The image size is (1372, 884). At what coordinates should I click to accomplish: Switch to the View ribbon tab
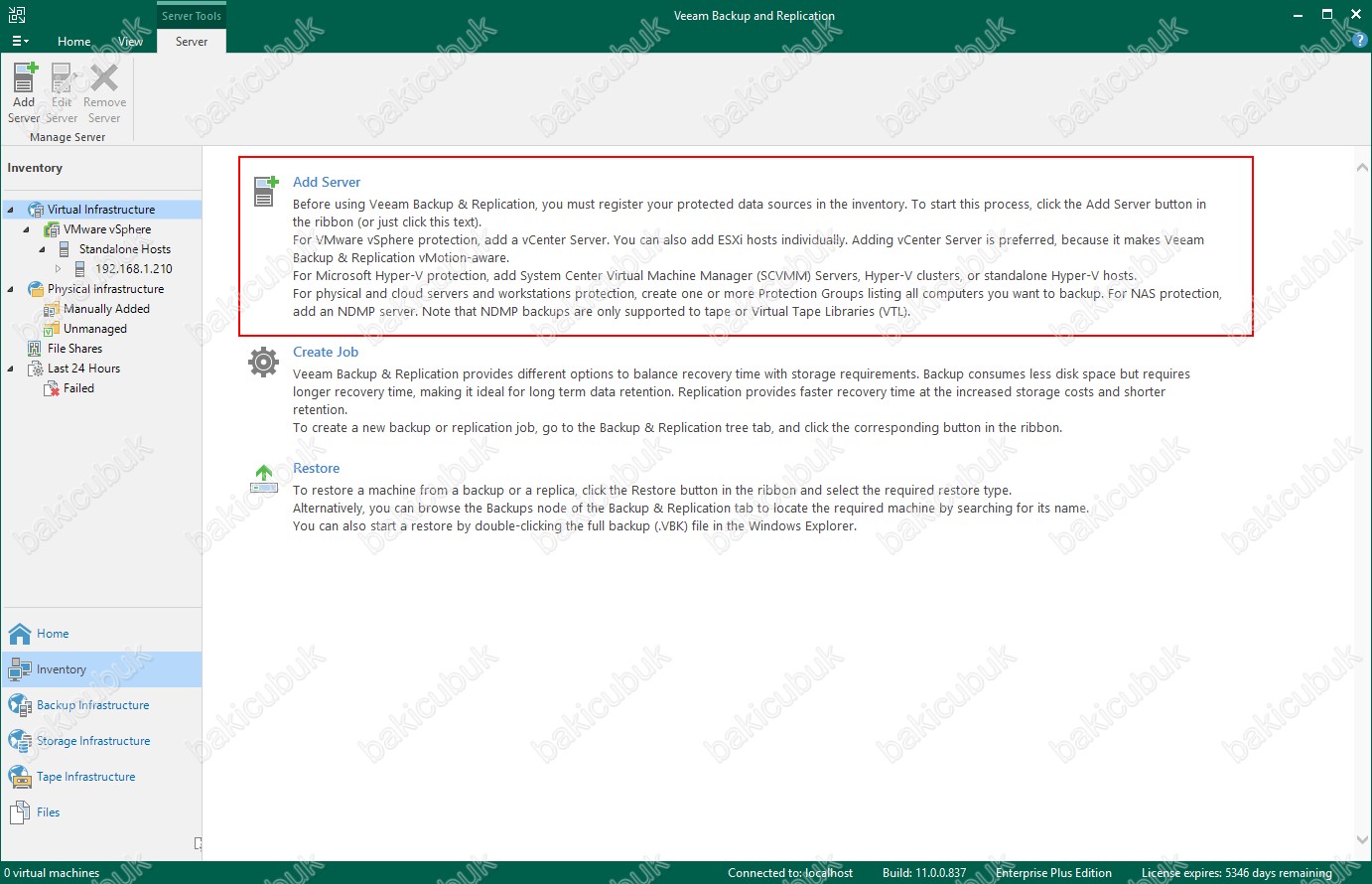point(130,41)
